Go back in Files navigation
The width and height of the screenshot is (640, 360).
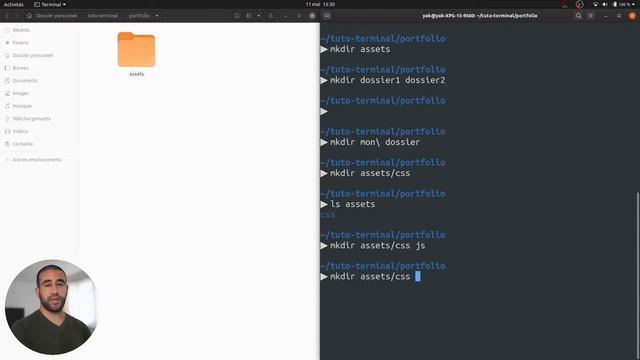tap(7, 16)
